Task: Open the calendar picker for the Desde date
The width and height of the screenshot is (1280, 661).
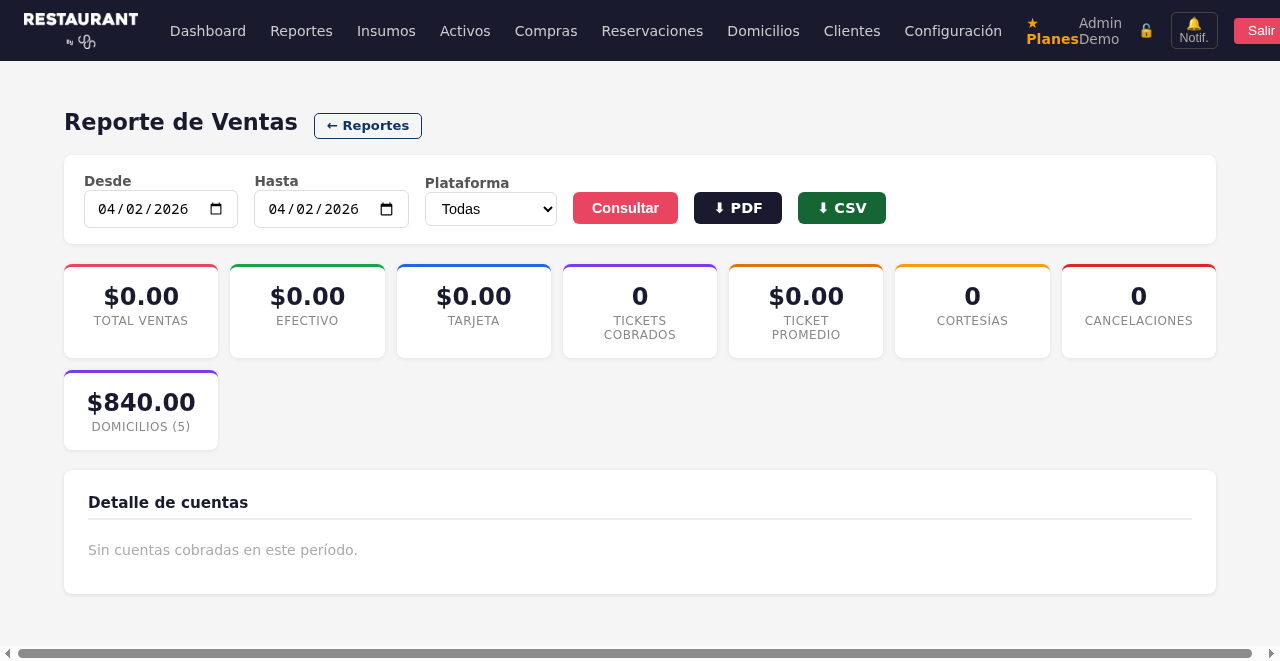Action: pyautogui.click(x=216, y=208)
